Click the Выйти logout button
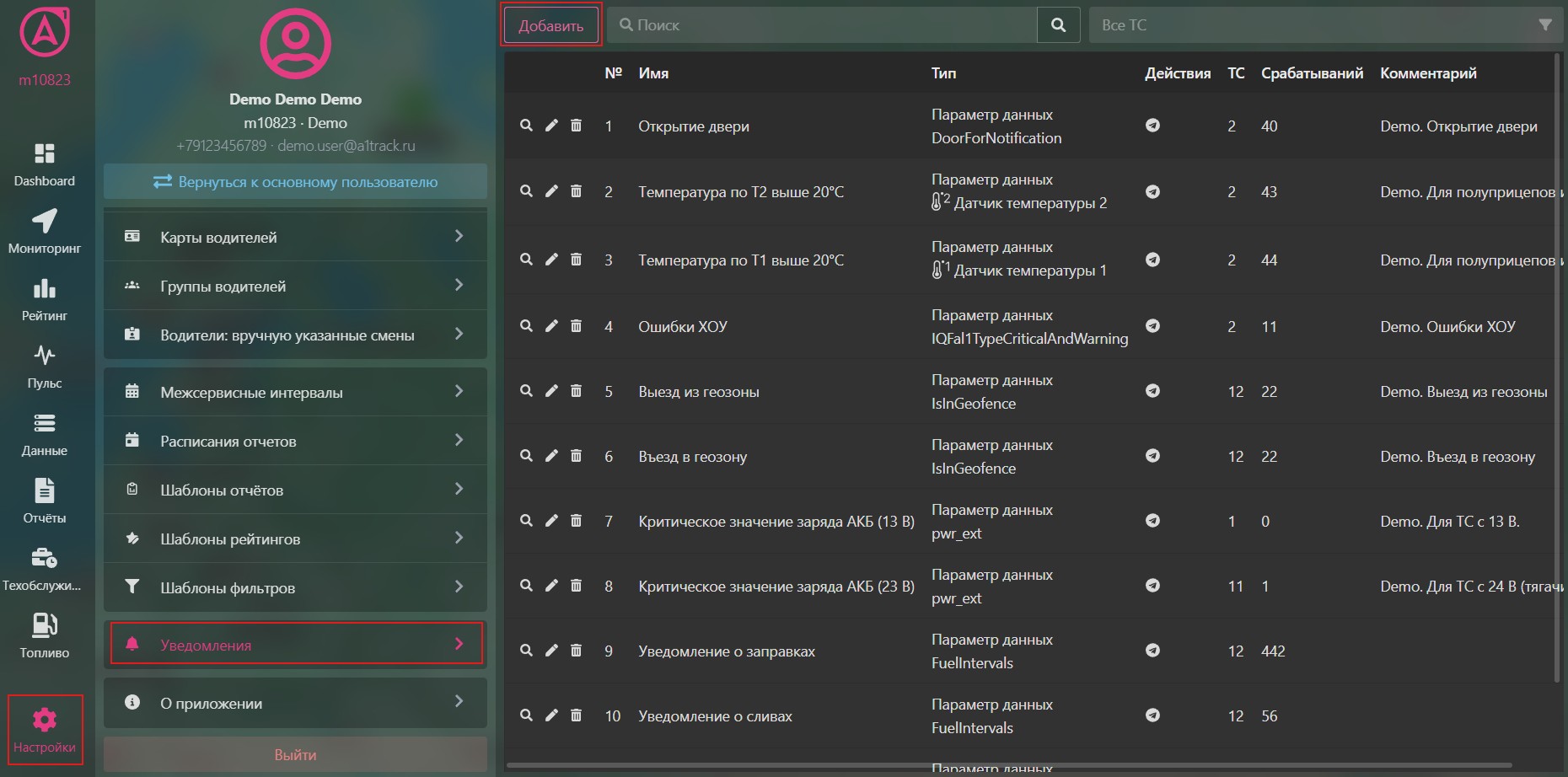 [x=295, y=754]
